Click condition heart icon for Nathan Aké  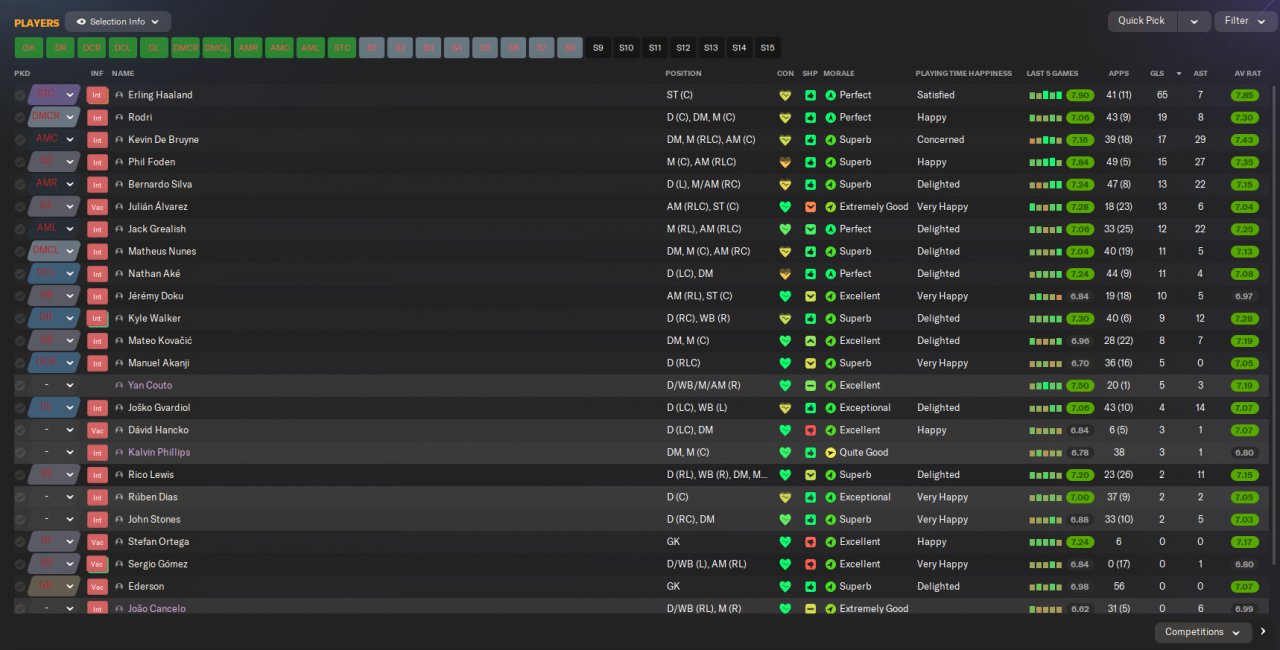coord(785,274)
